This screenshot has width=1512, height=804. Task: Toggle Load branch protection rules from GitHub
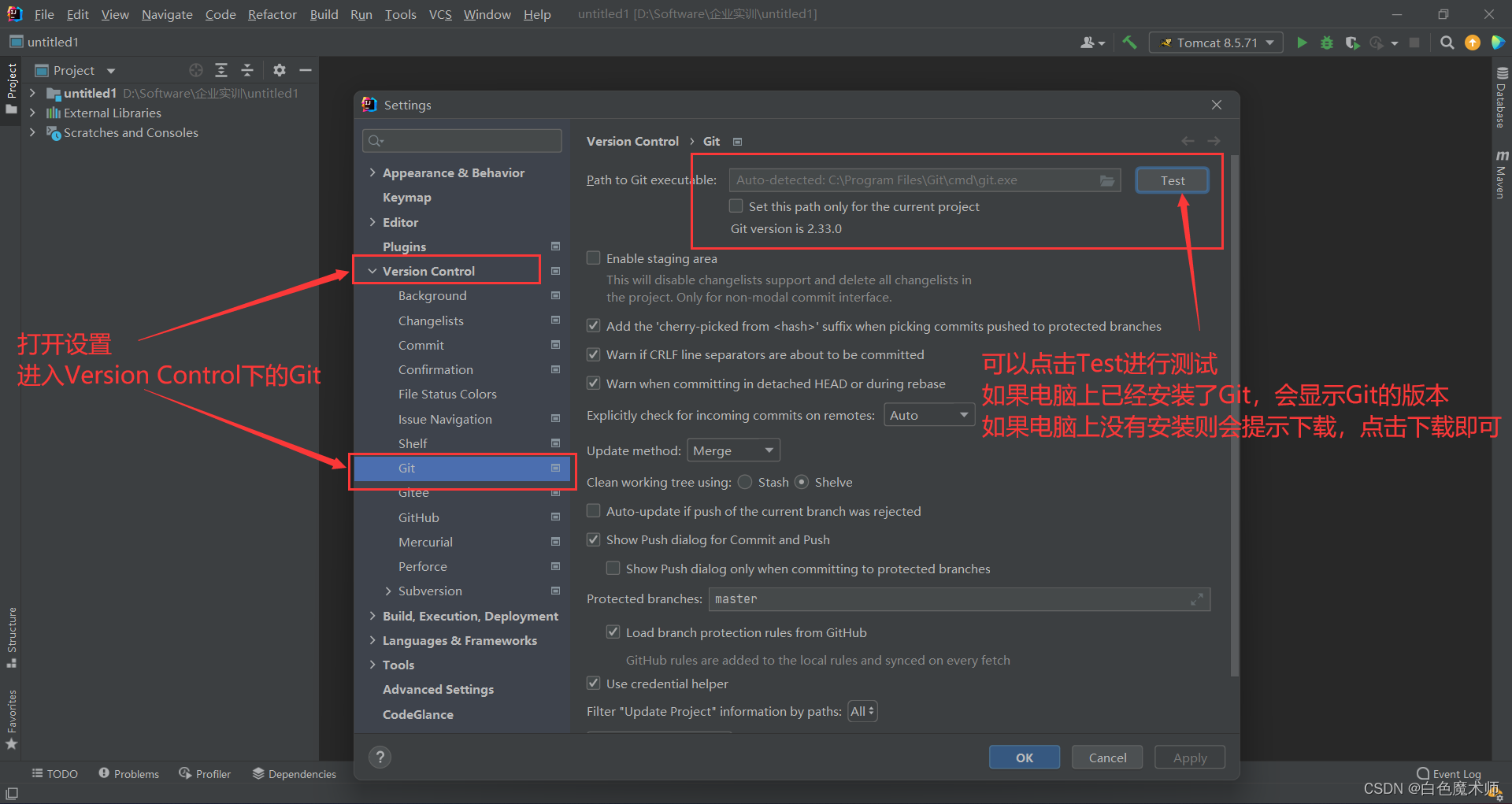pyautogui.click(x=613, y=632)
